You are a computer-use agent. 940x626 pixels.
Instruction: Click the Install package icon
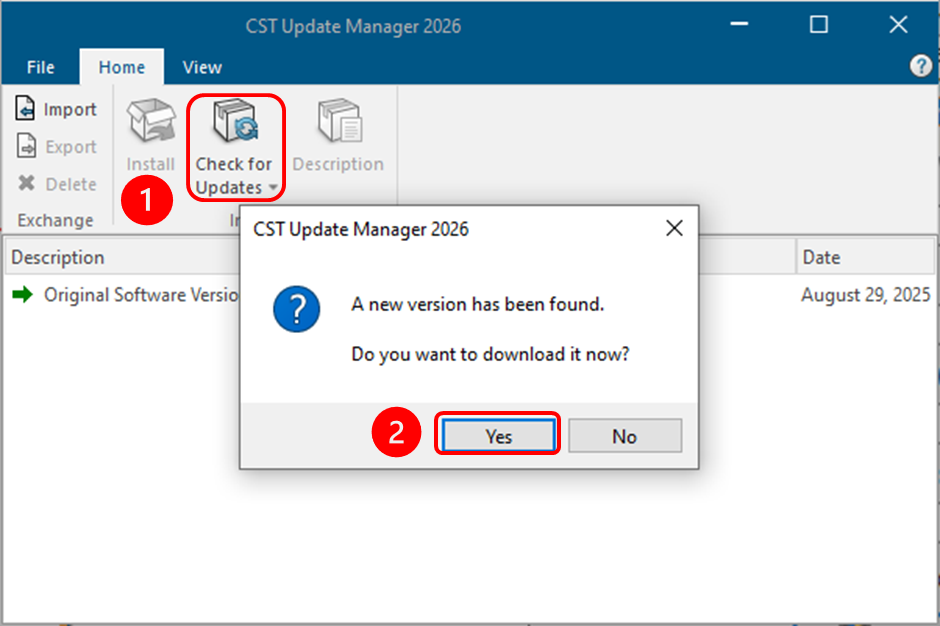tap(150, 124)
